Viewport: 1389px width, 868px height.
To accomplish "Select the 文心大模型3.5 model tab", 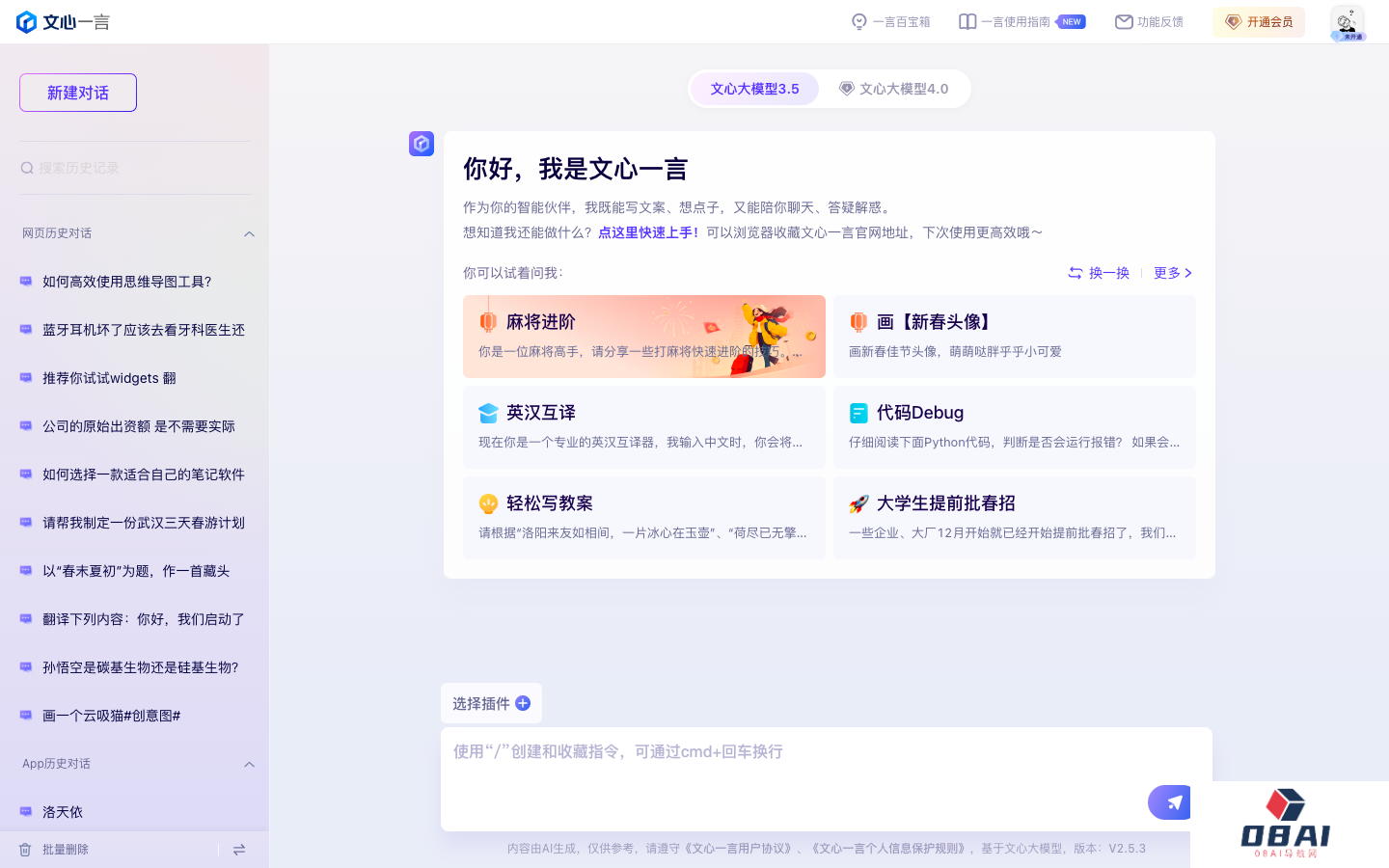I will pyautogui.click(x=754, y=89).
